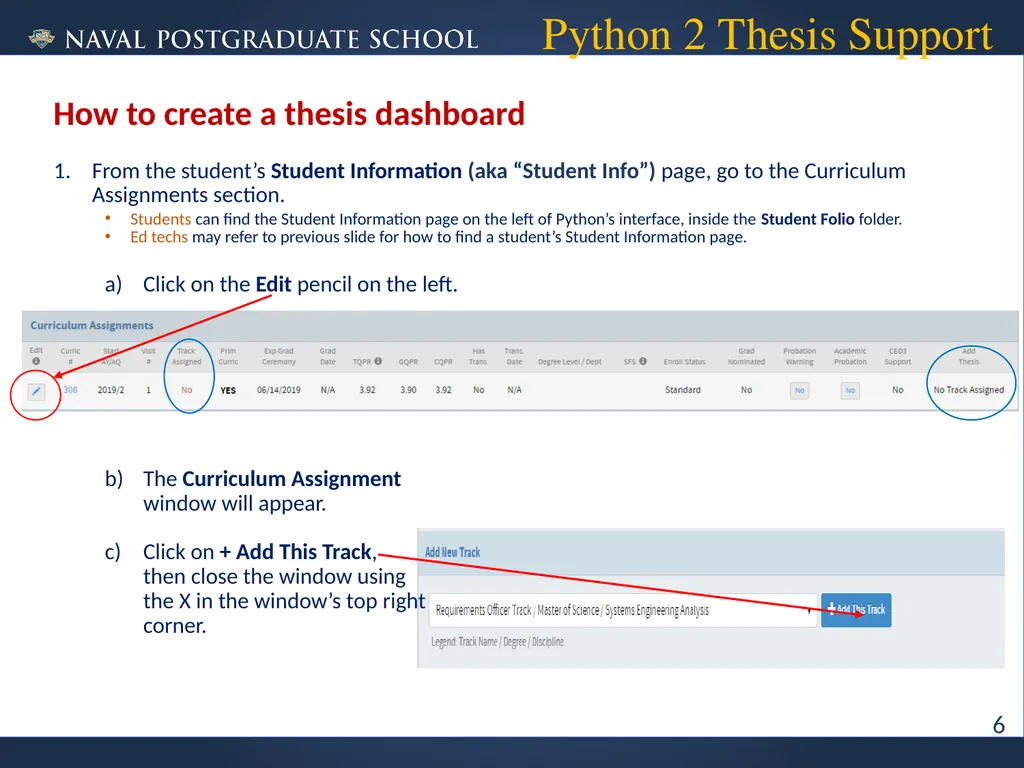Click the Prim Curric 'YES' value

tap(228, 391)
